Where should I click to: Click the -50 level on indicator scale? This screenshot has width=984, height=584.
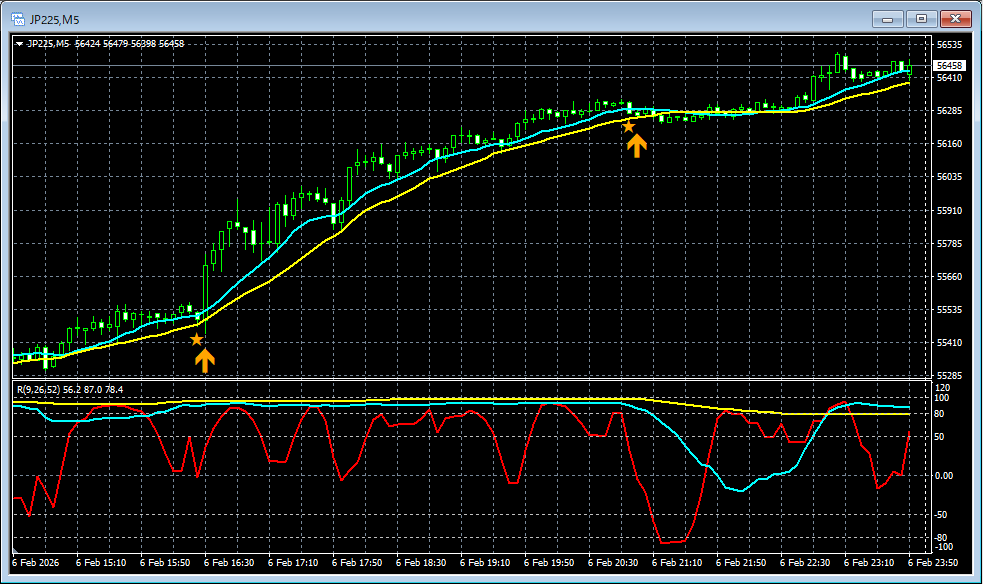coord(939,515)
